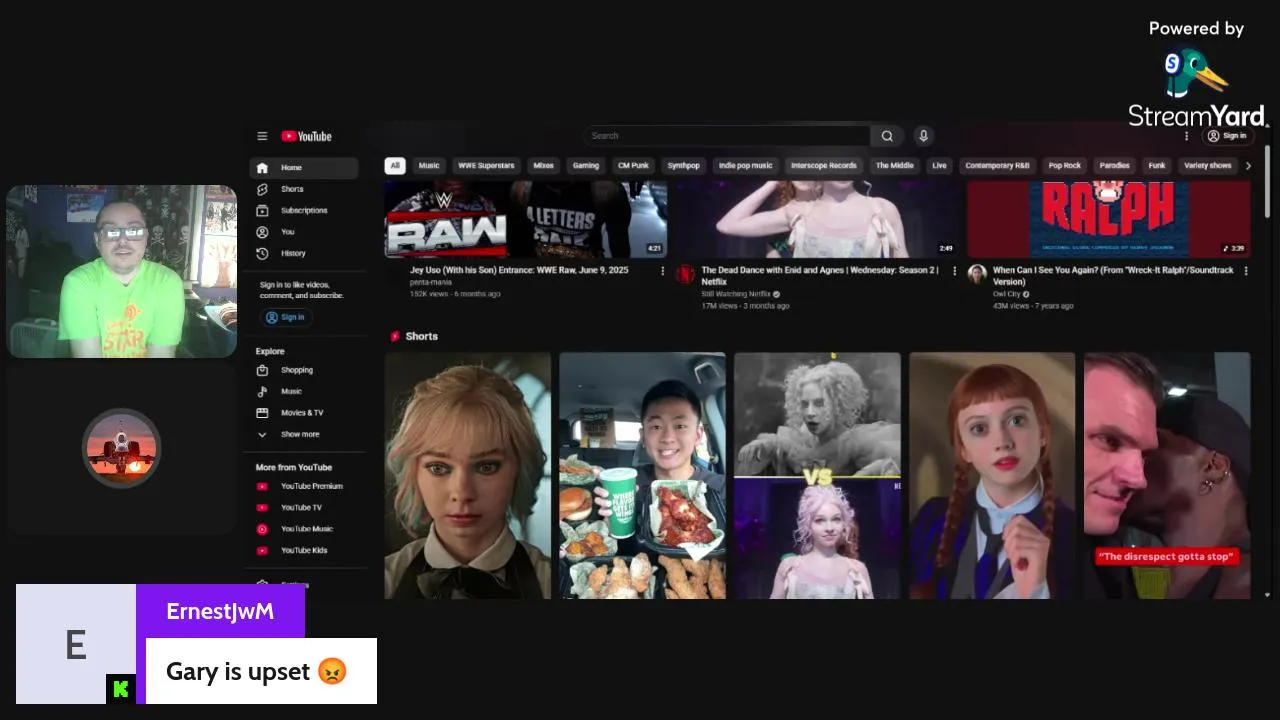
Task: Open the settings three-dot menu near Sign in
Action: pos(1187,136)
